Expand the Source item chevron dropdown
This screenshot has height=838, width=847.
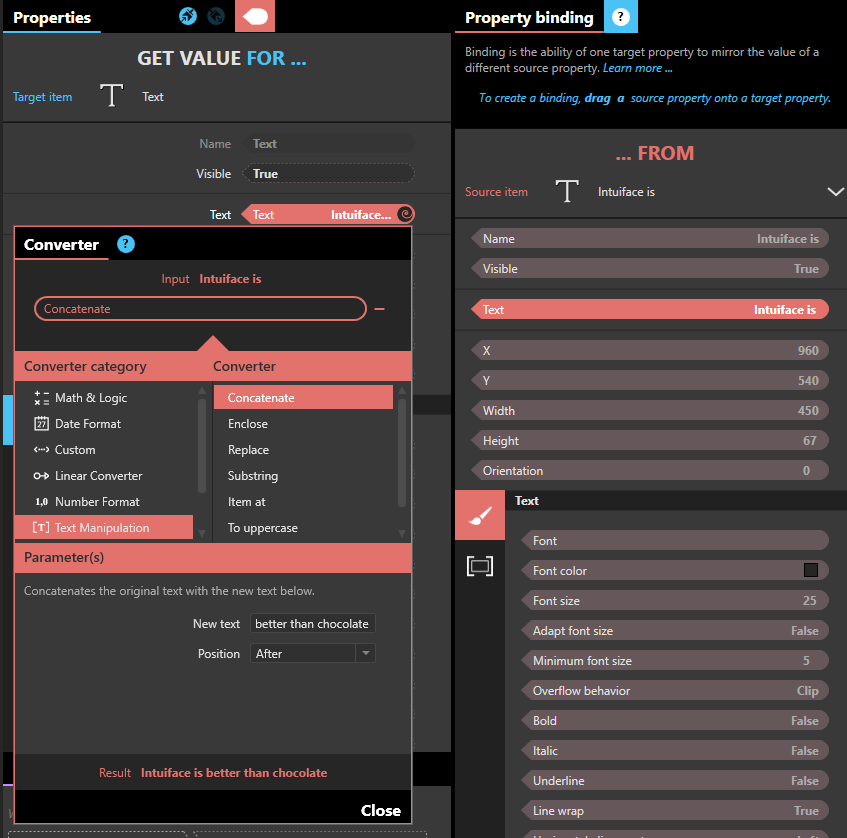tap(835, 192)
